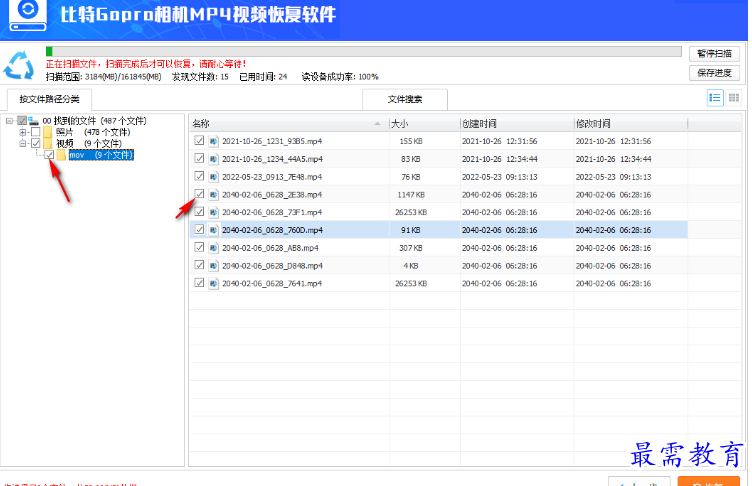Select file name 2040-02-06_0628_760D.mp4
Image resolution: width=752 pixels, height=486 pixels.
click(x=272, y=230)
